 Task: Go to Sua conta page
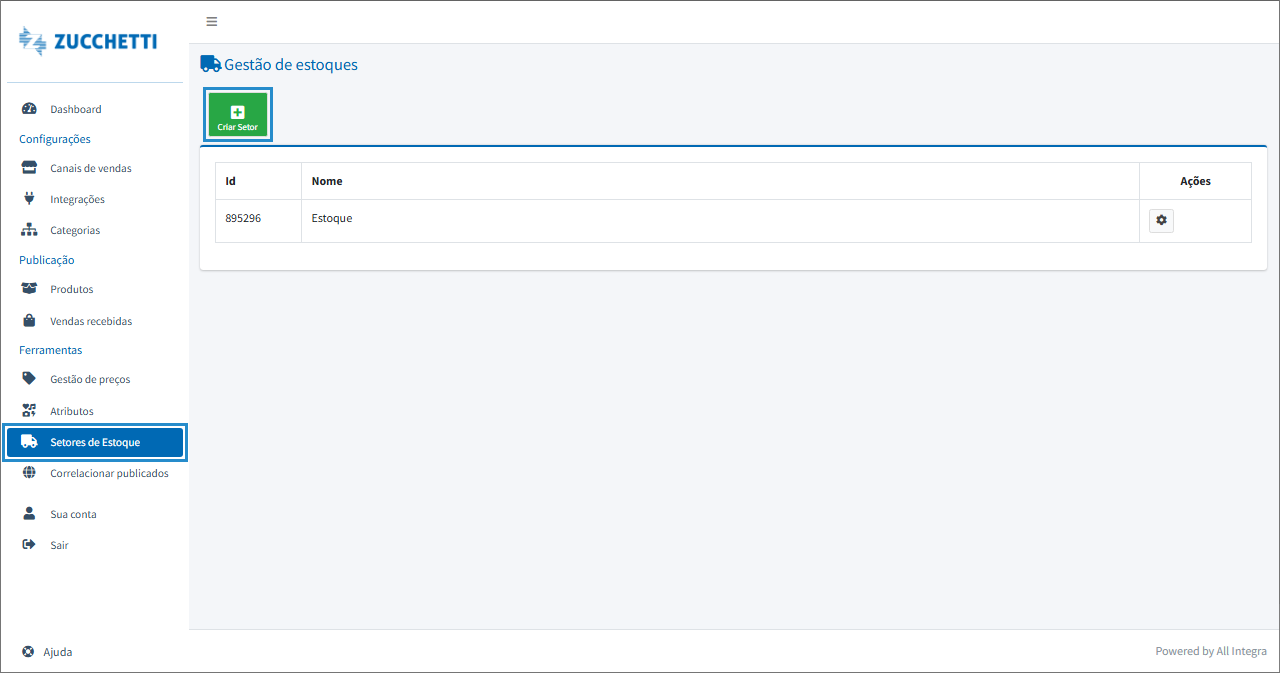pos(73,514)
